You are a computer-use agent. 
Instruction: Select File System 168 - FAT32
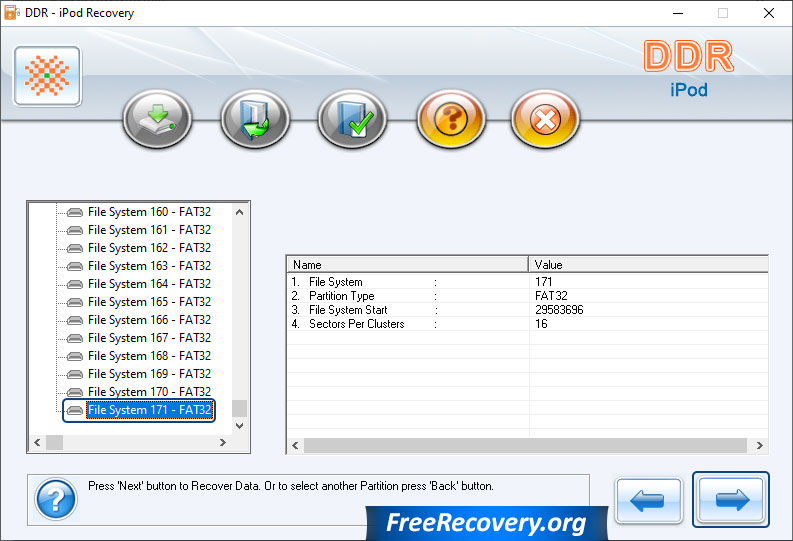click(x=149, y=356)
